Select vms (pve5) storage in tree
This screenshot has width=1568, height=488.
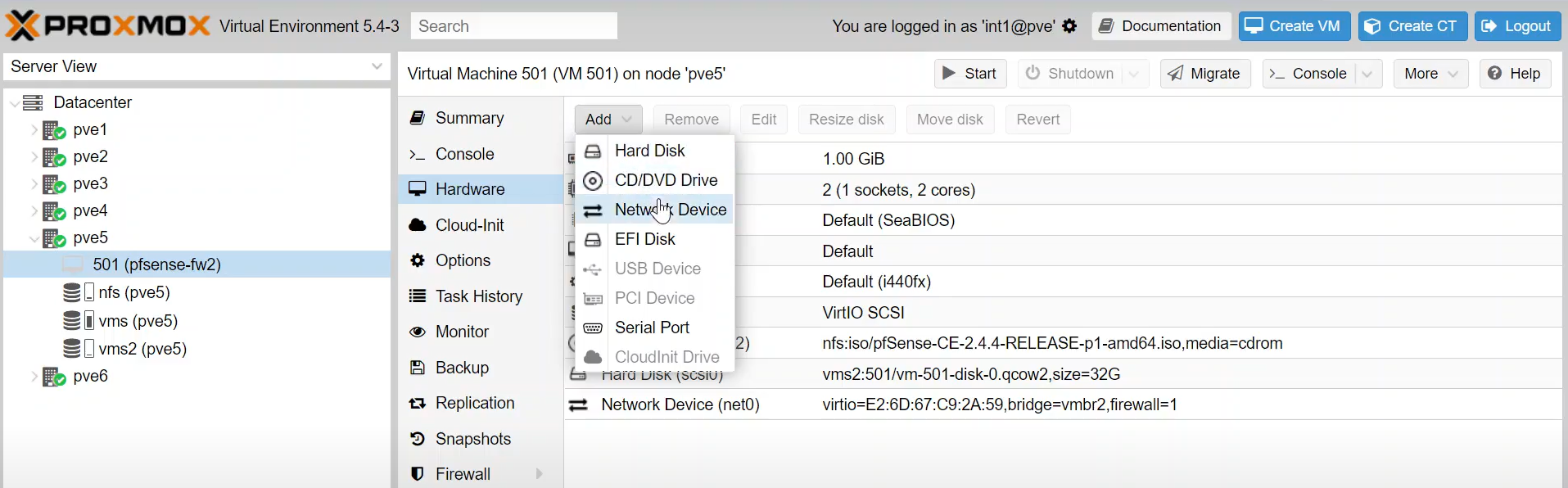coord(197,321)
